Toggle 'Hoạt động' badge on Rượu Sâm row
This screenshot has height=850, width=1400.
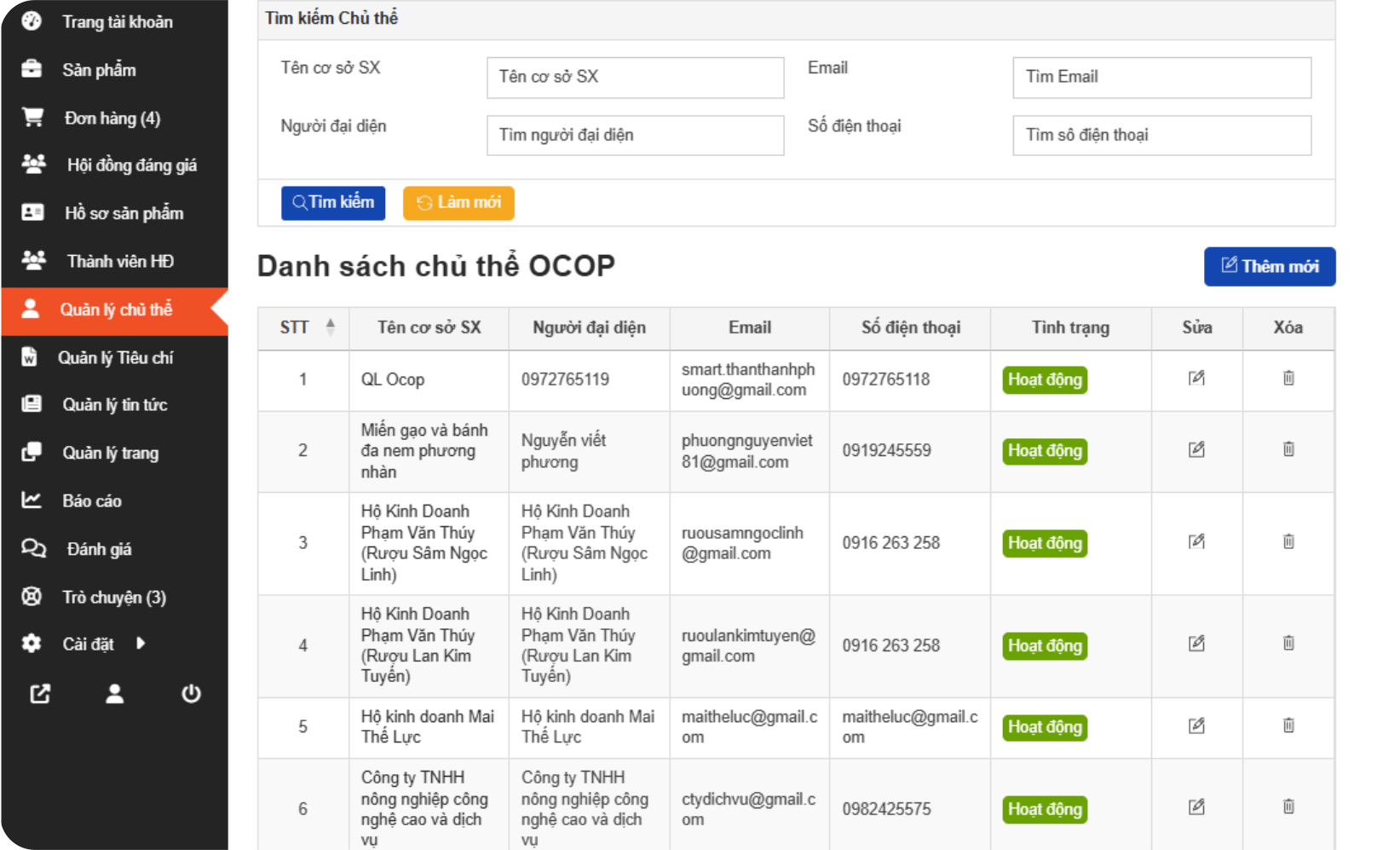(1044, 543)
